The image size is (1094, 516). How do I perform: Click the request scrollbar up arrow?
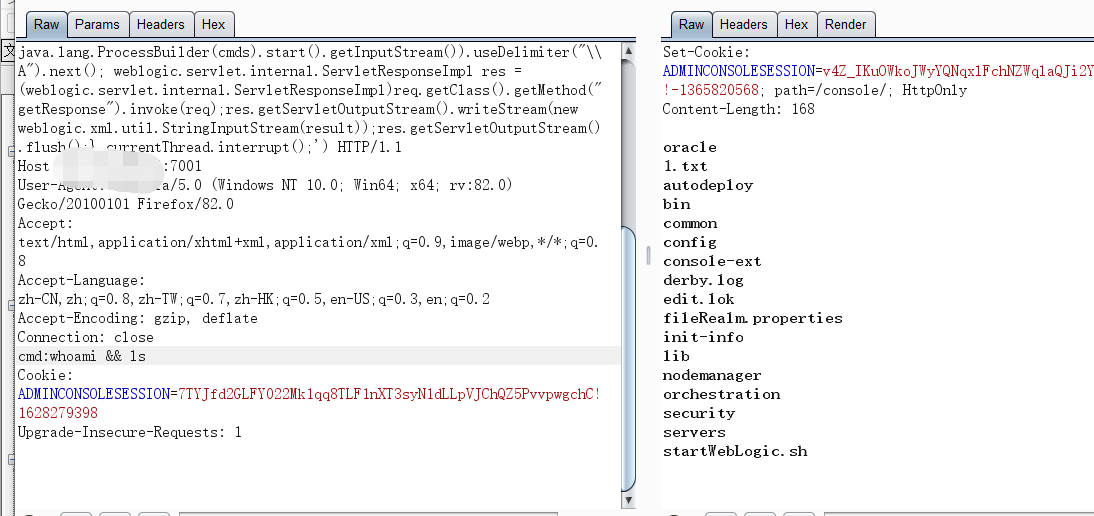[629, 50]
